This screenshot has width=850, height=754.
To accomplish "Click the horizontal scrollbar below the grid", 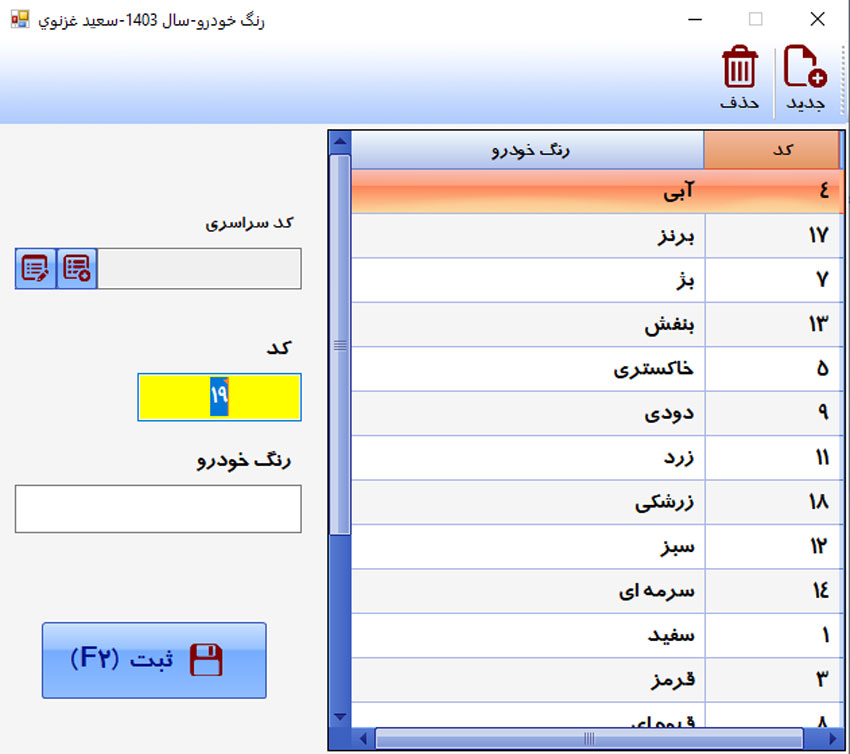I will 590,739.
